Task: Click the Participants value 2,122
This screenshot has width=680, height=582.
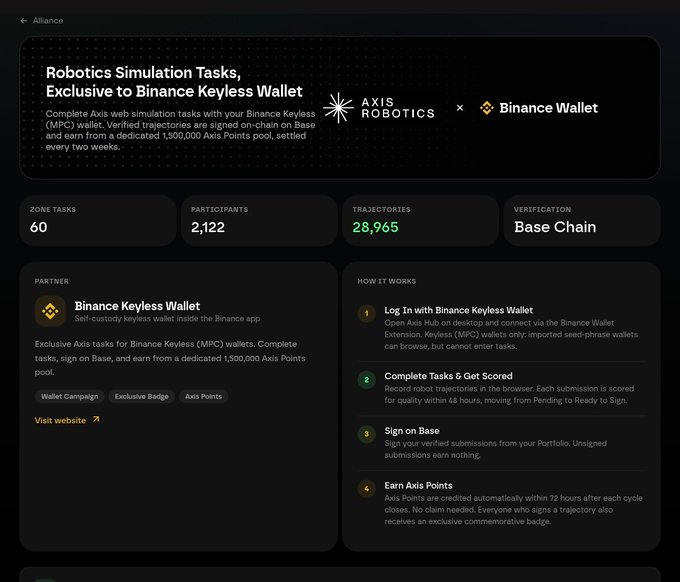Action: click(x=208, y=227)
